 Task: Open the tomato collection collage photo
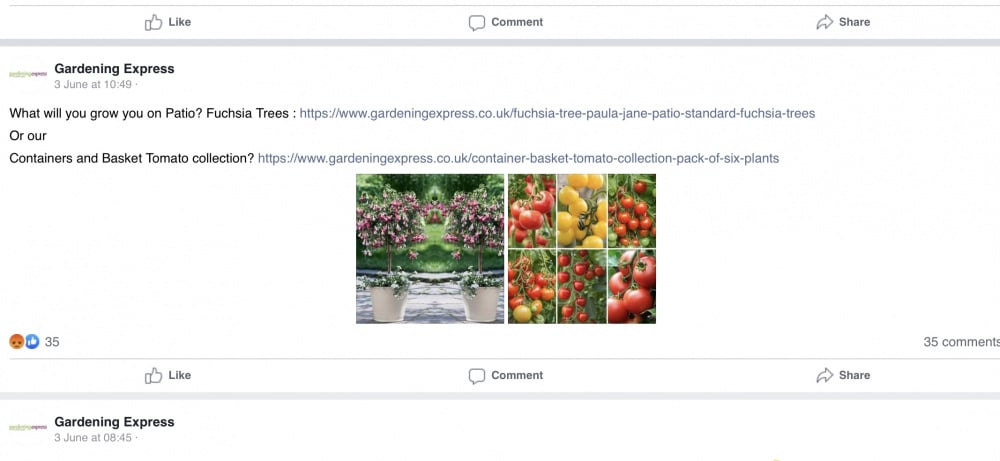pyautogui.click(x=582, y=249)
